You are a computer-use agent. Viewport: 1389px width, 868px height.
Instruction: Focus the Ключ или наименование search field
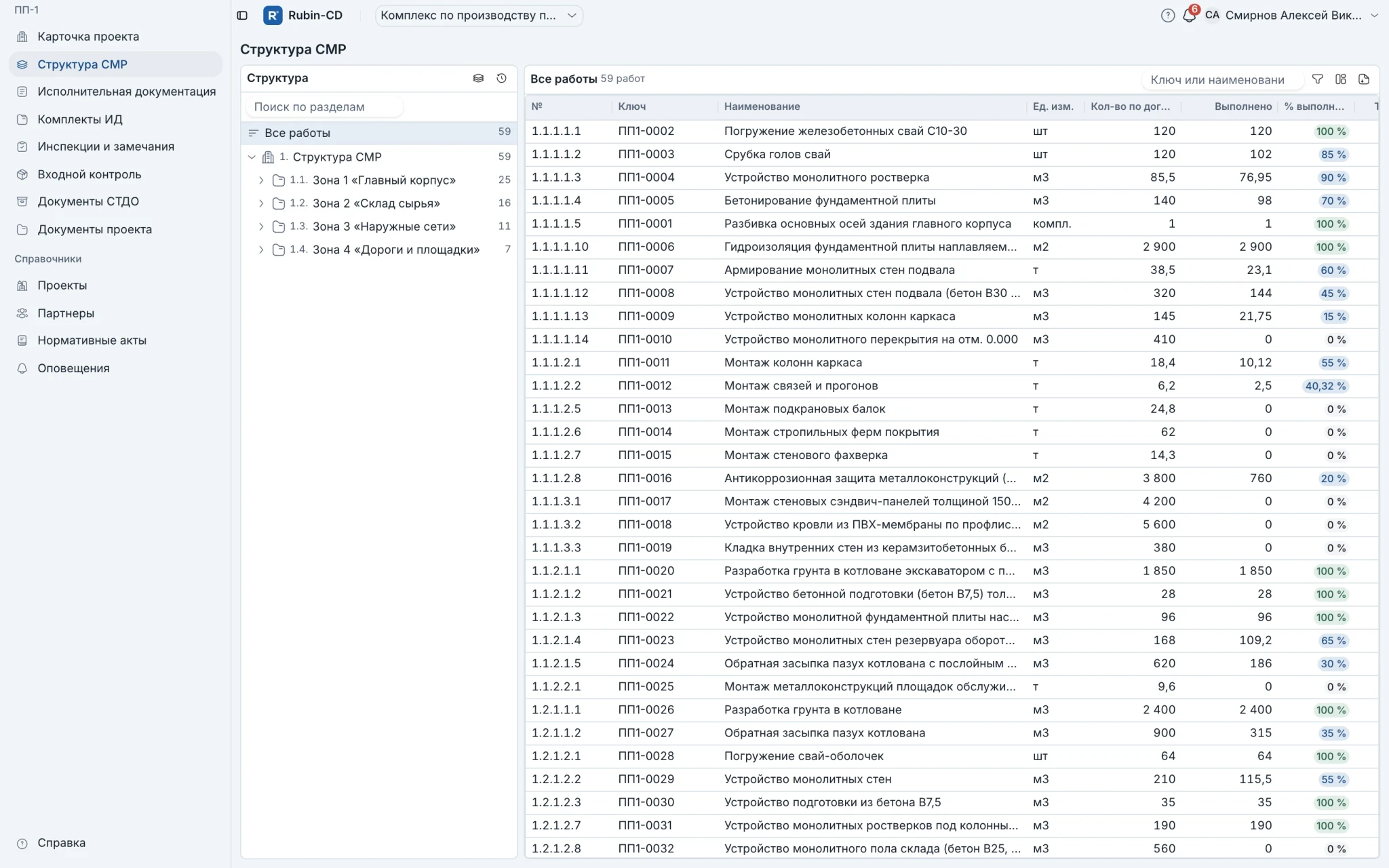click(x=1223, y=80)
